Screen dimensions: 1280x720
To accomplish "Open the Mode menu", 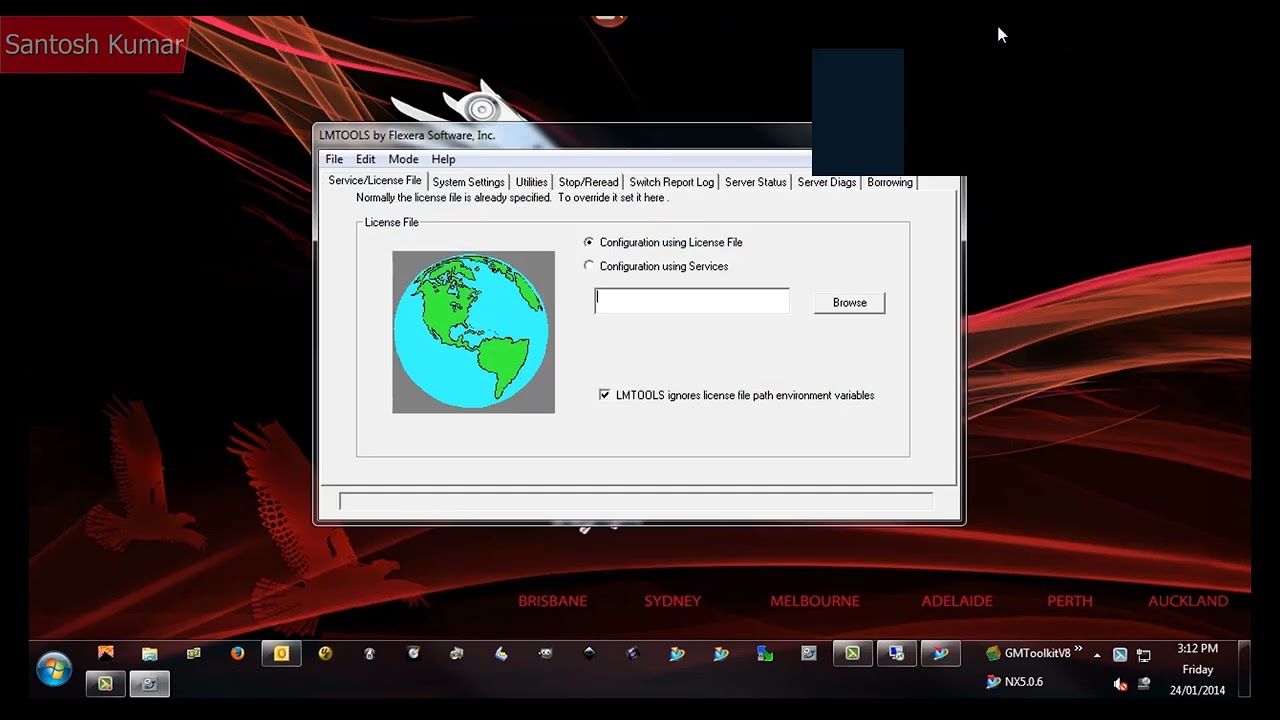I will pyautogui.click(x=403, y=159).
